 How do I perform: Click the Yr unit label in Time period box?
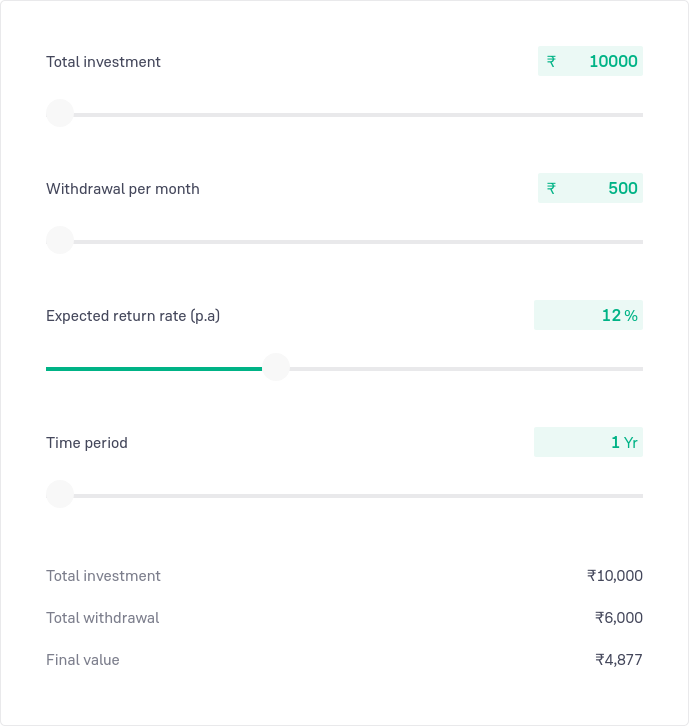click(x=631, y=443)
